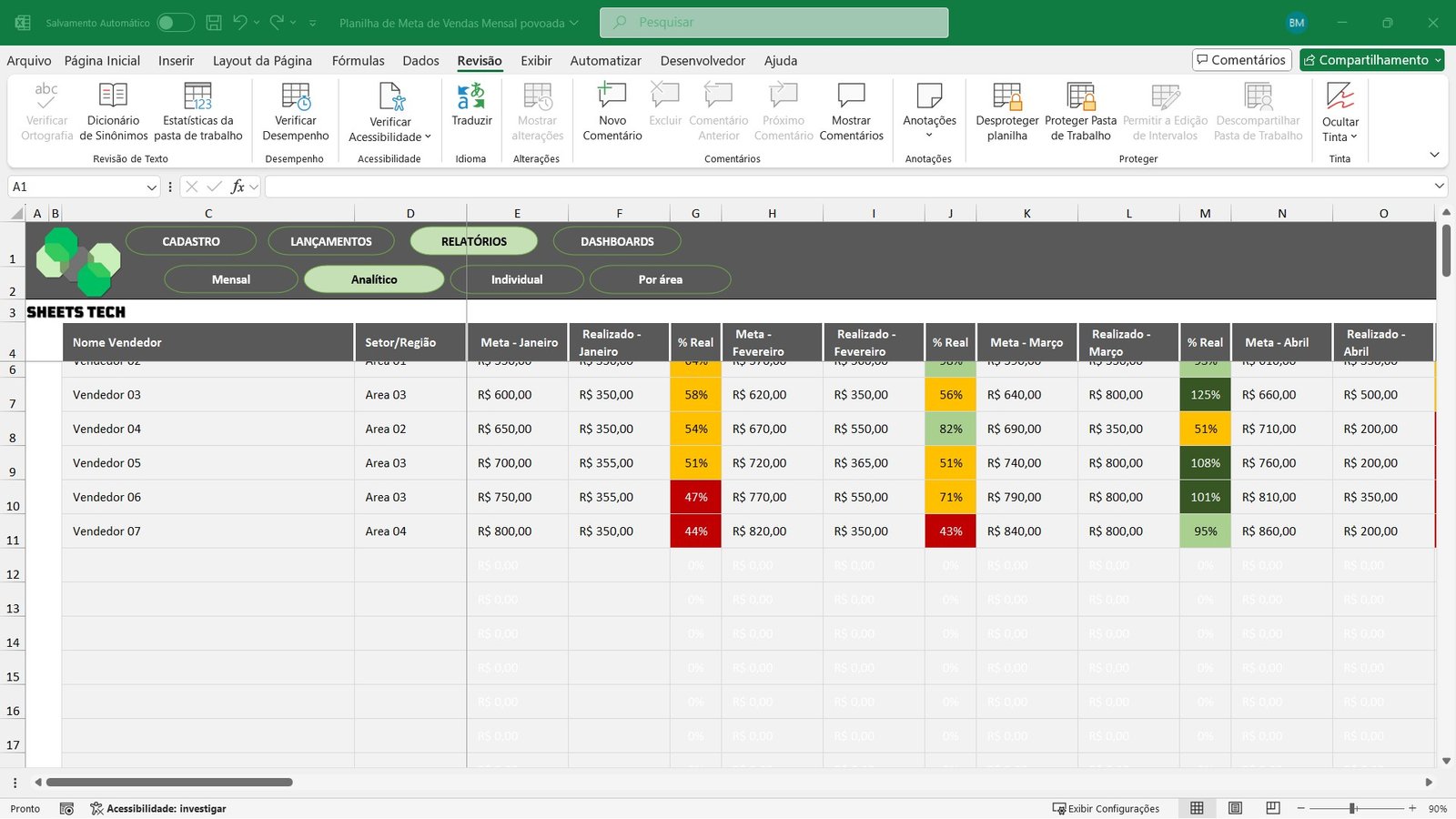This screenshot has height=819, width=1456.
Task: Click Exibir Configurações in status bar
Action: [x=1106, y=808]
